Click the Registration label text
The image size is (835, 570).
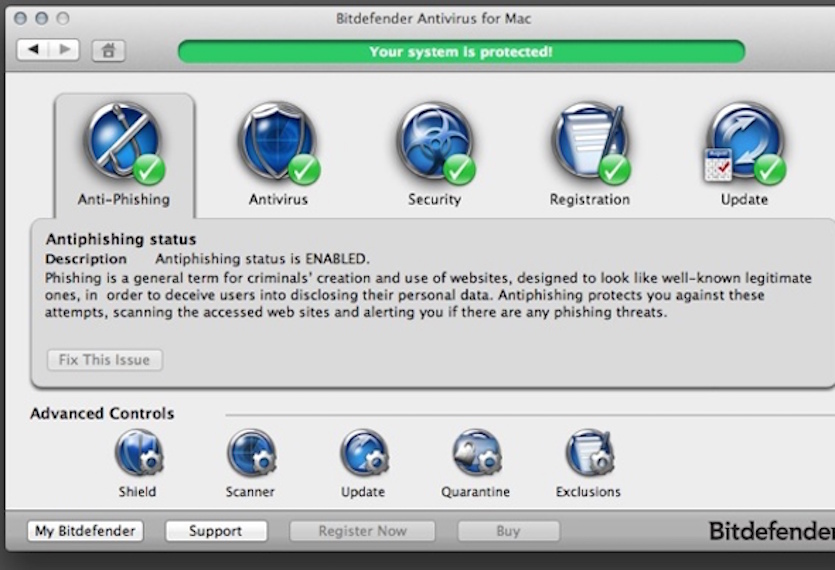pos(590,199)
